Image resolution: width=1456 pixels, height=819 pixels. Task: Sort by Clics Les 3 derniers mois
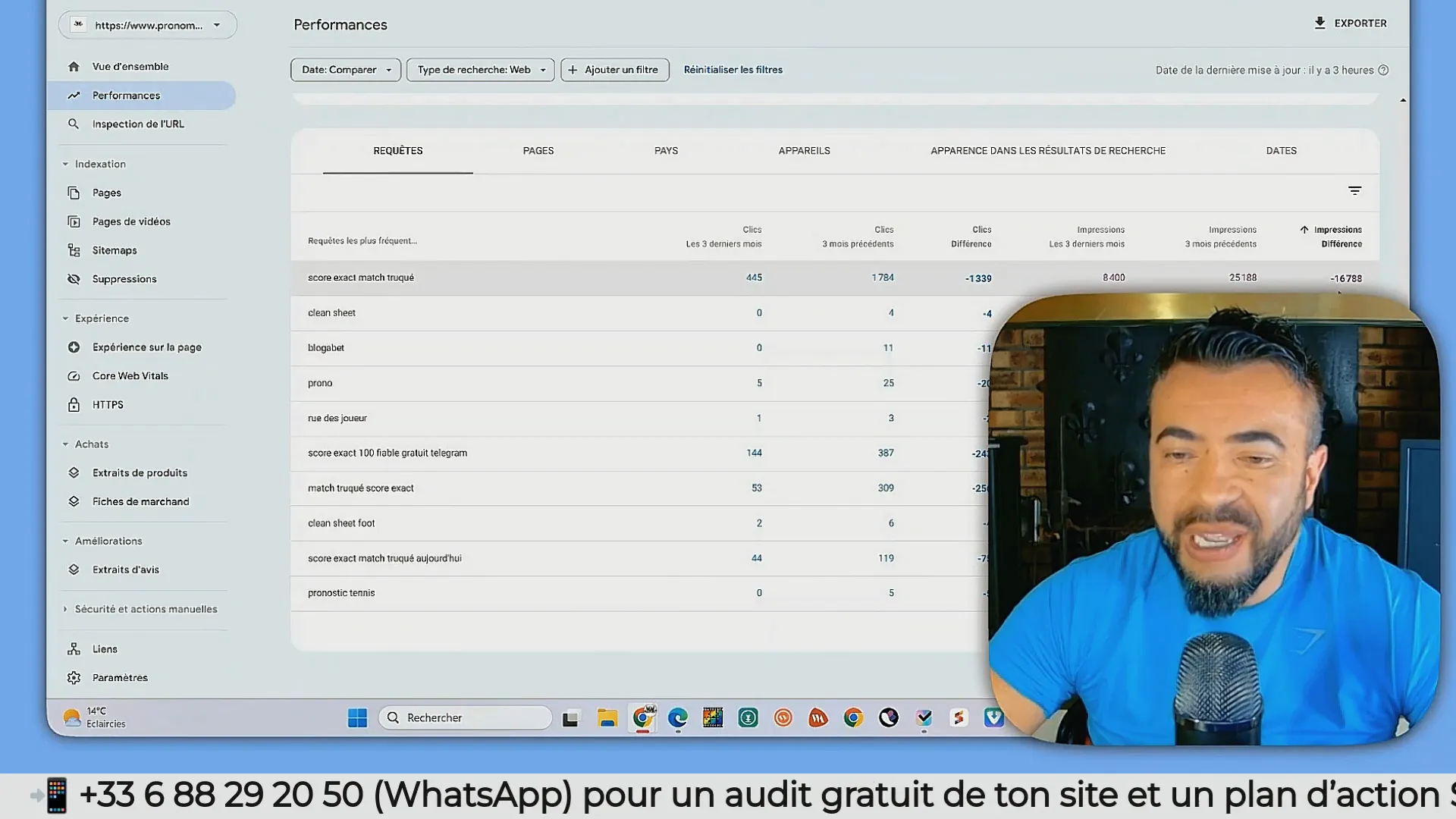tap(723, 237)
